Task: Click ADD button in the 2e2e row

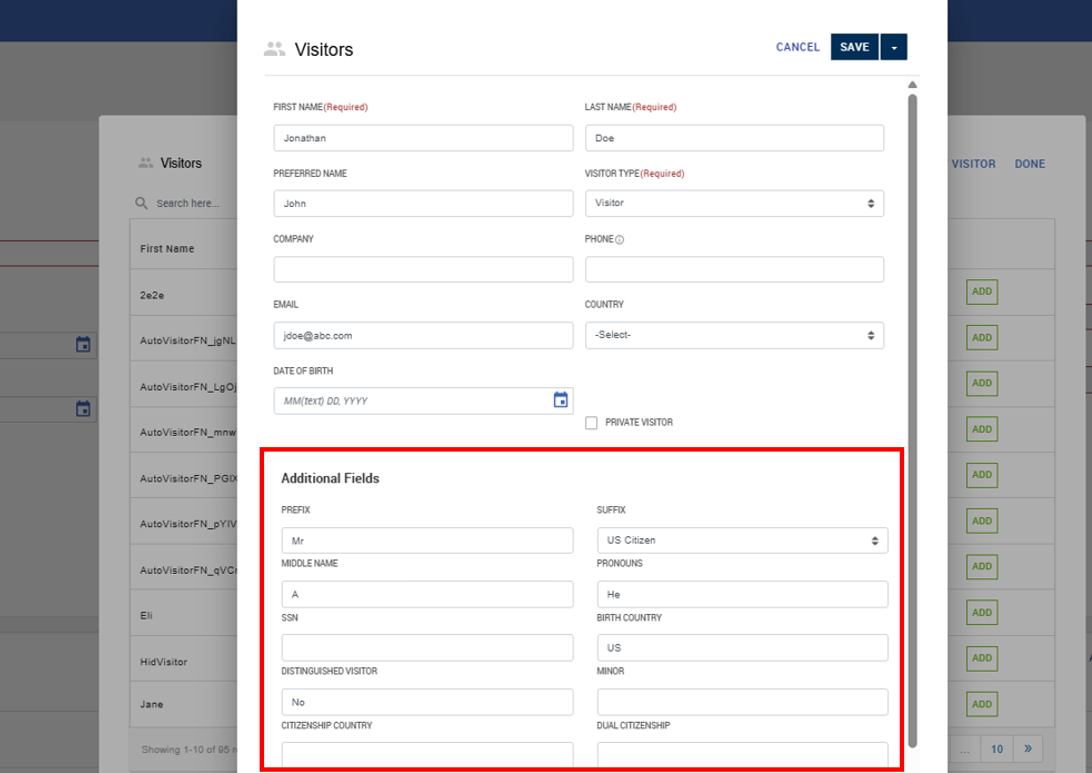Action: tap(982, 292)
